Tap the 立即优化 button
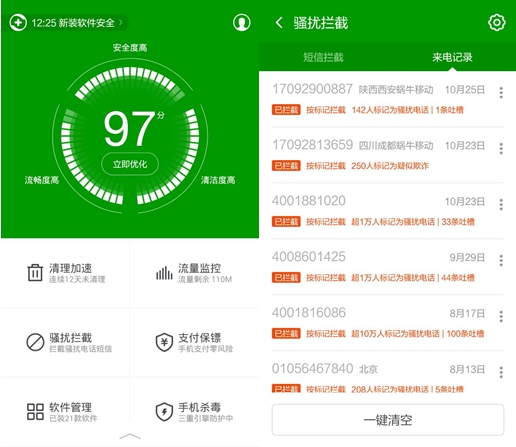Viewport: 516px width, 447px height. [x=130, y=164]
